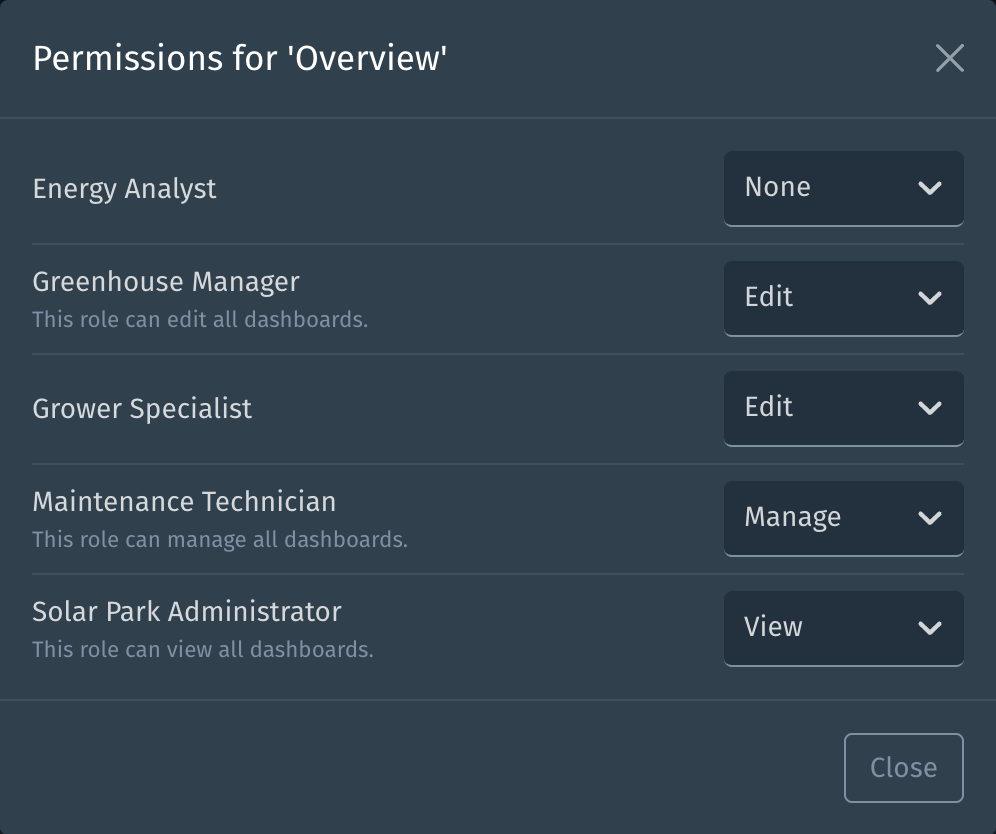Viewport: 996px width, 834px height.
Task: Open the 'Manage' dropdown for Maintenance Technician
Action: click(x=843, y=517)
